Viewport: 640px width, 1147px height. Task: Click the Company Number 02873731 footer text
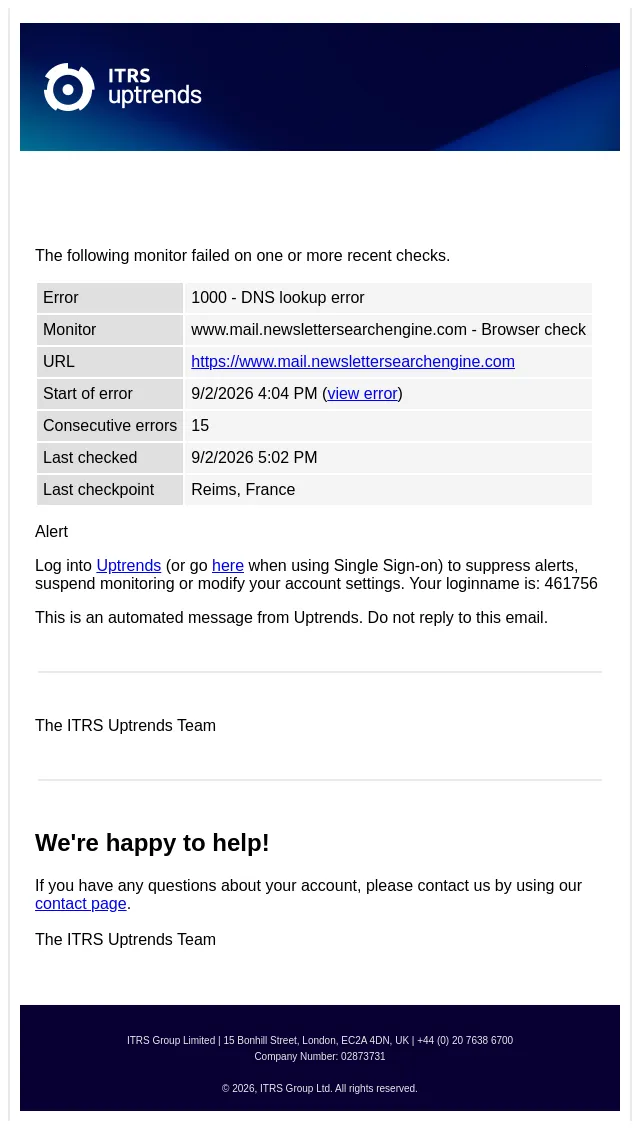coord(320,1056)
